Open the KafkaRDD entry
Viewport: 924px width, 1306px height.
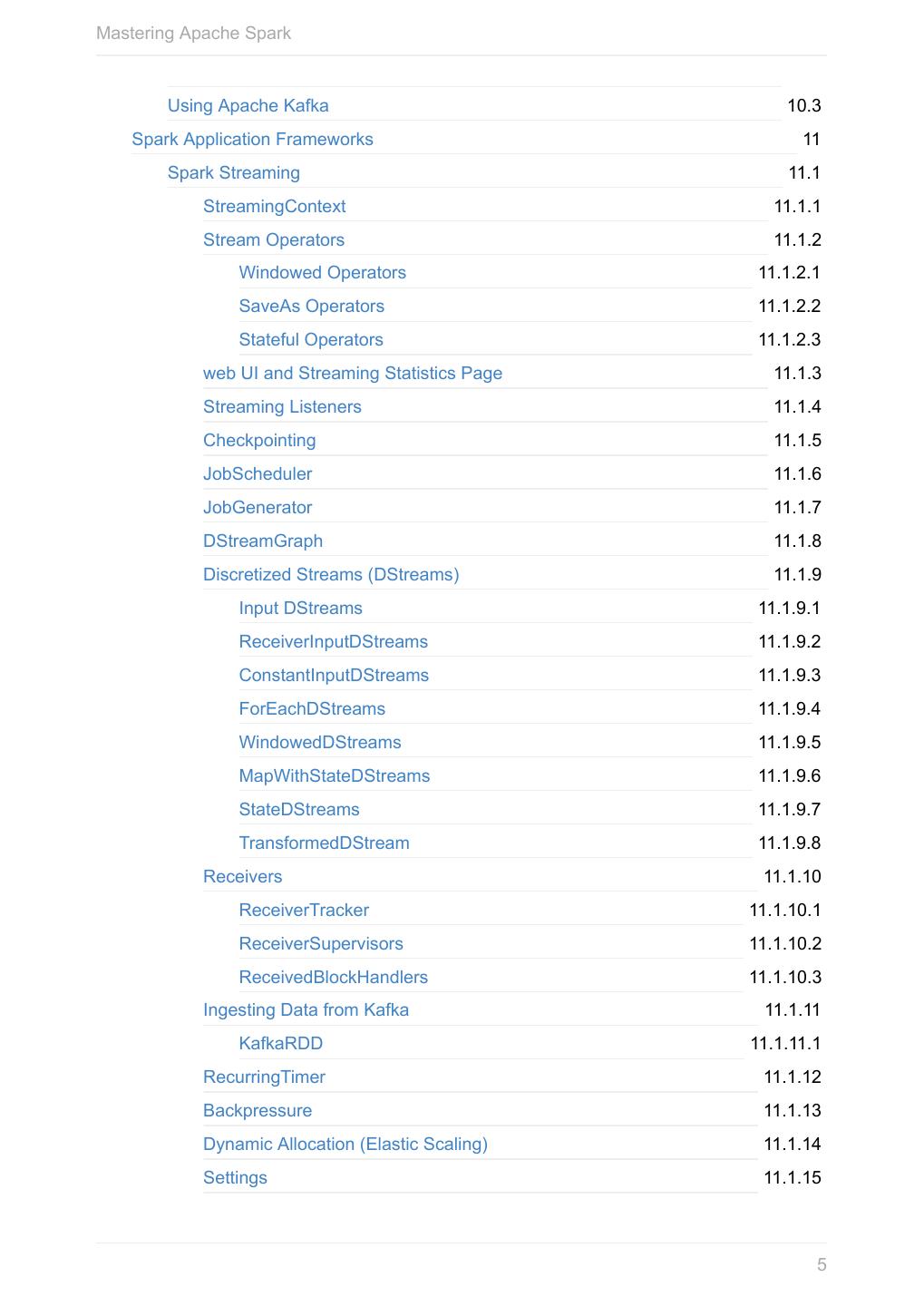pos(280,1043)
